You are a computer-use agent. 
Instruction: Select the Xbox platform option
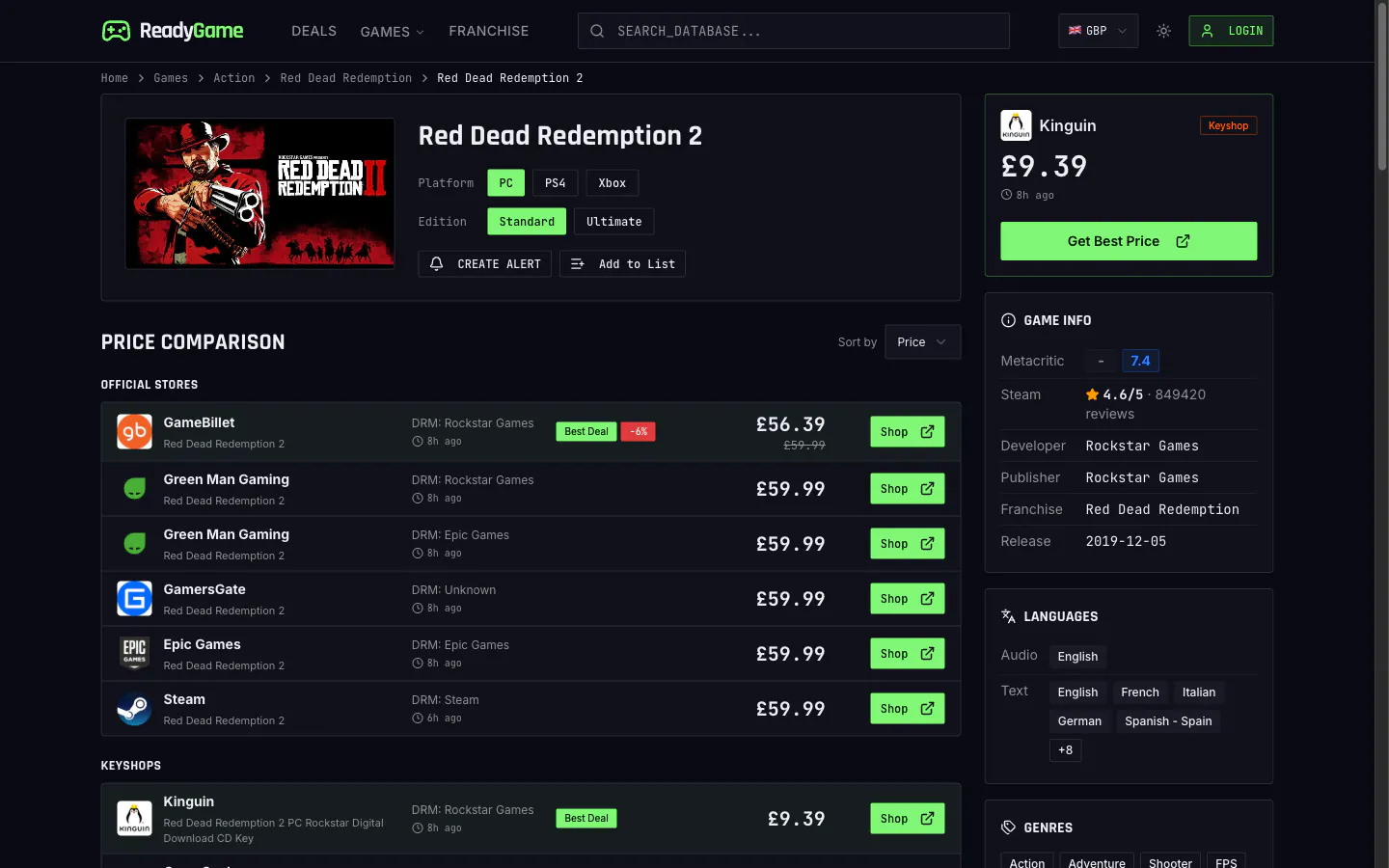point(613,183)
